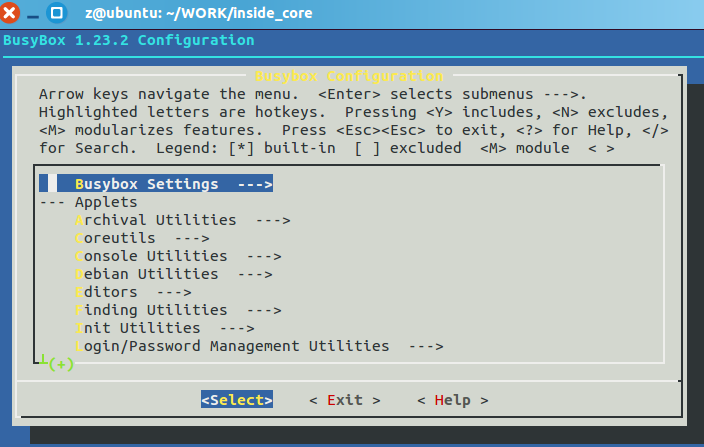Maximize the terminal window
704x447 pixels.
(x=57, y=13)
